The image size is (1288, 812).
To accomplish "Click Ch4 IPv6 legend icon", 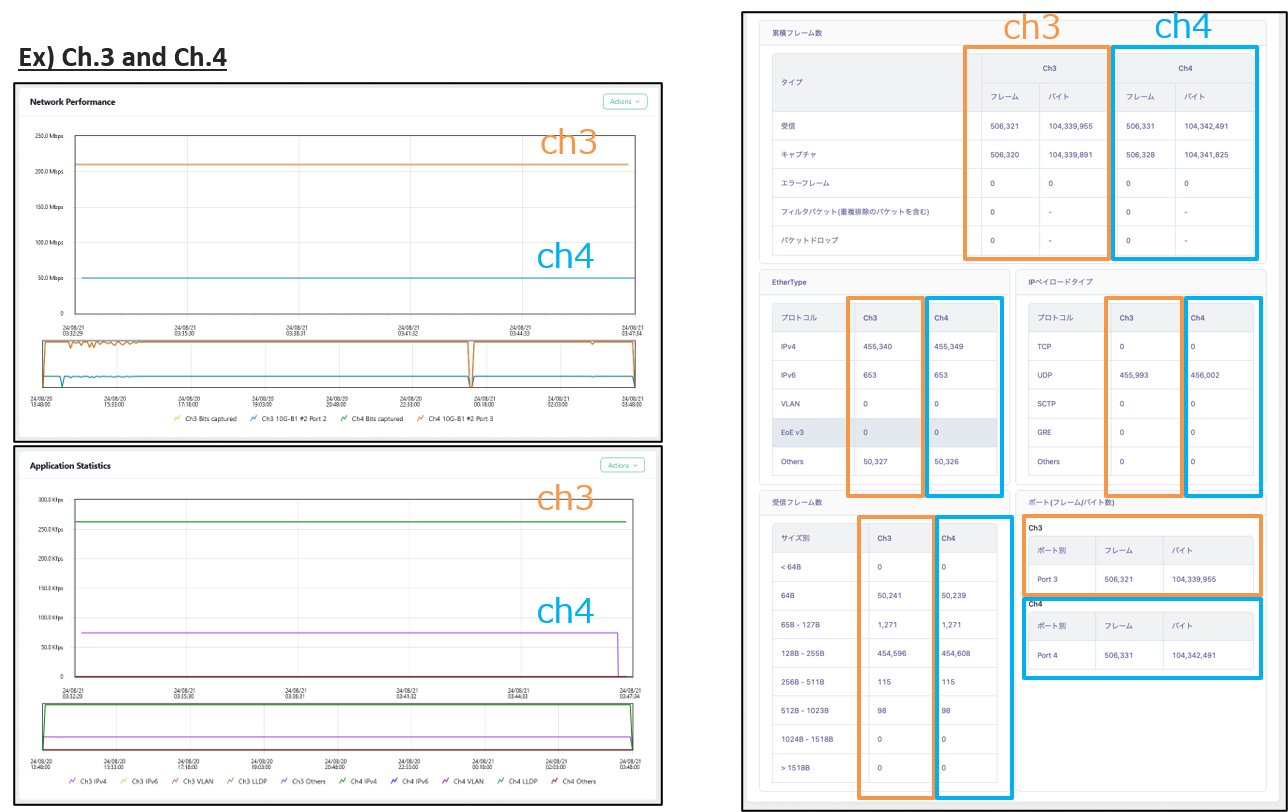I will 393,781.
